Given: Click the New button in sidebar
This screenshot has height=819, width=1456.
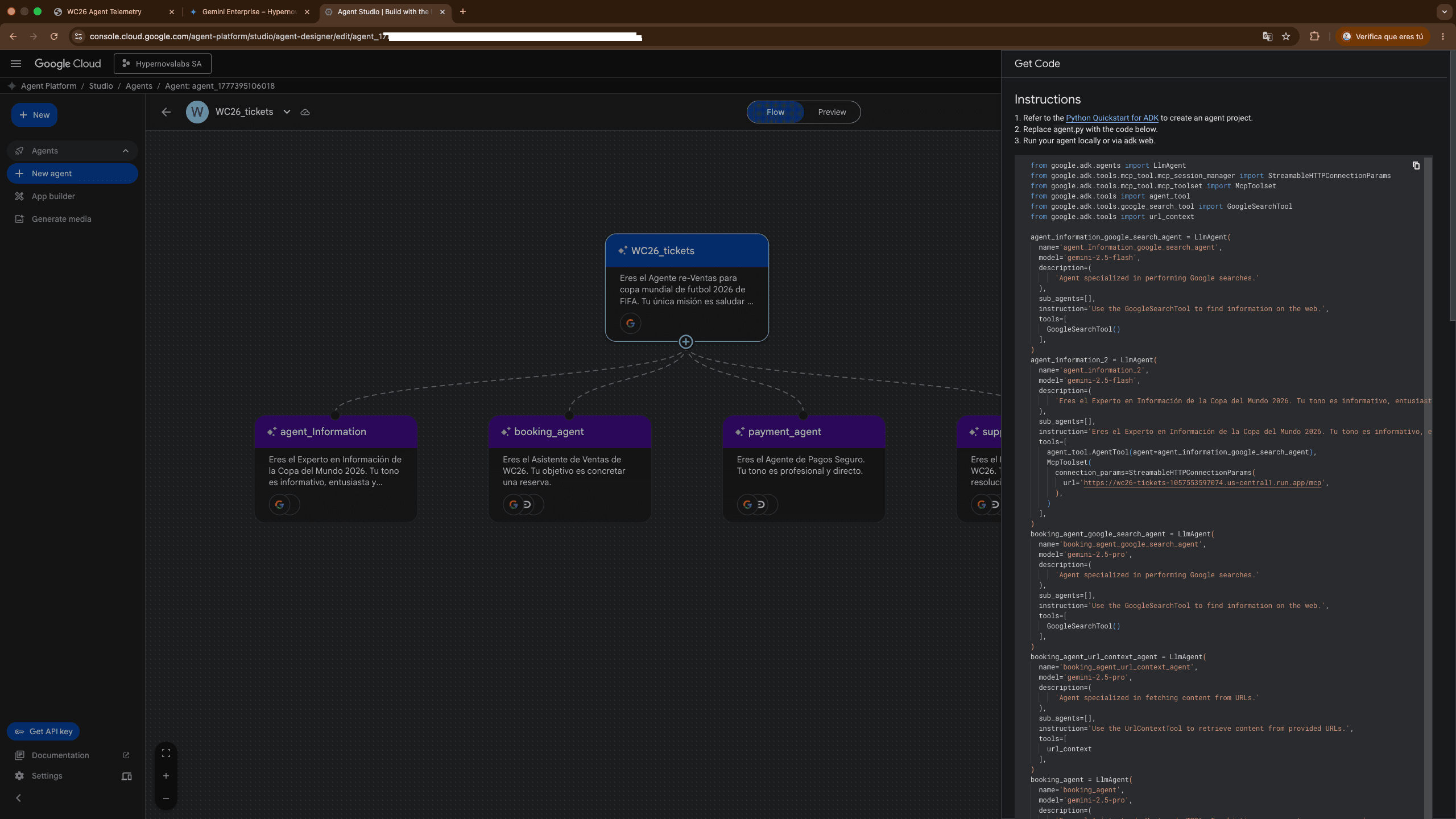Looking at the screenshot, I should pos(34,115).
